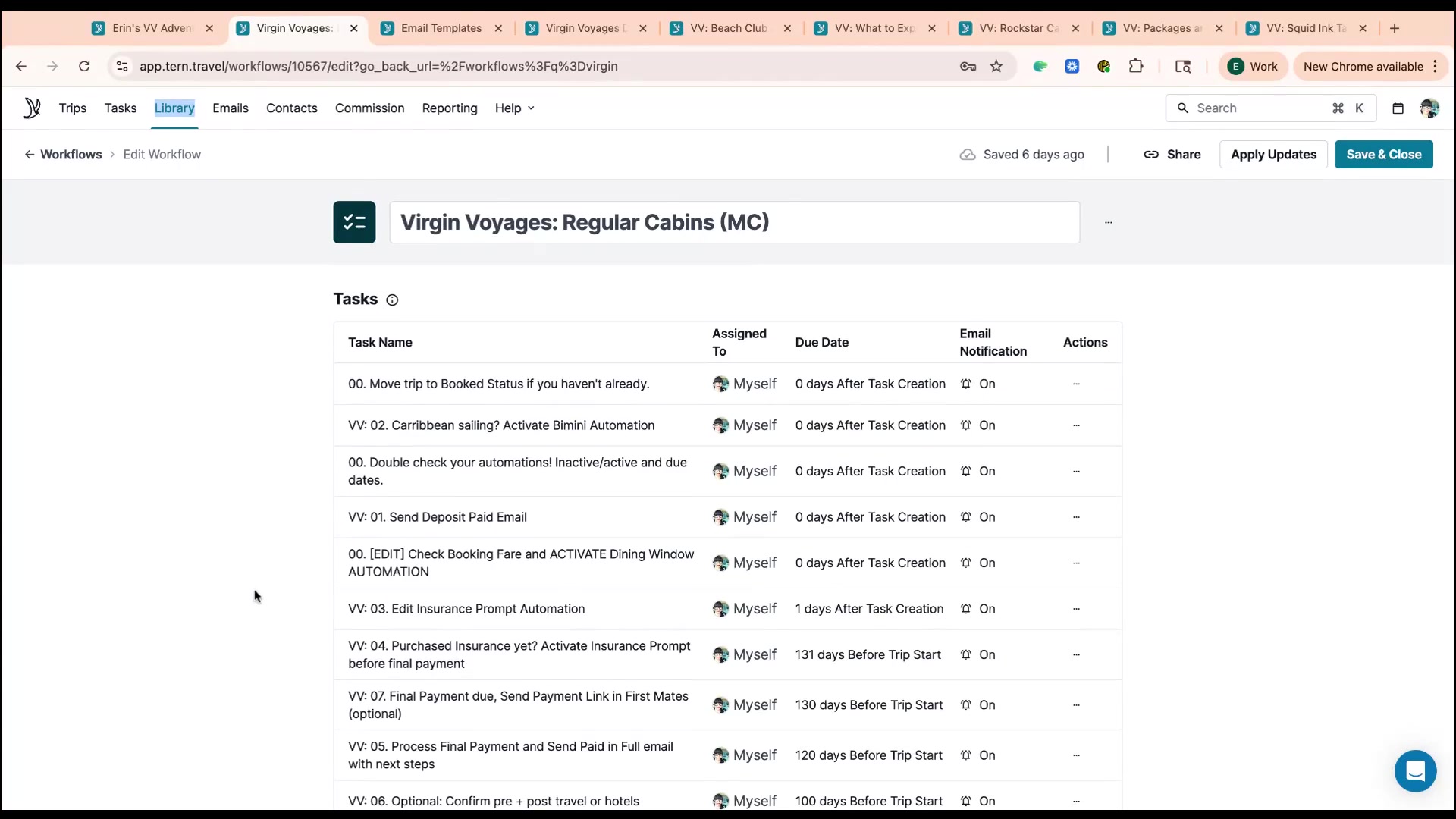The image size is (1456, 819).
Task: Click the workflow checklist icon beside the title
Action: click(x=354, y=222)
